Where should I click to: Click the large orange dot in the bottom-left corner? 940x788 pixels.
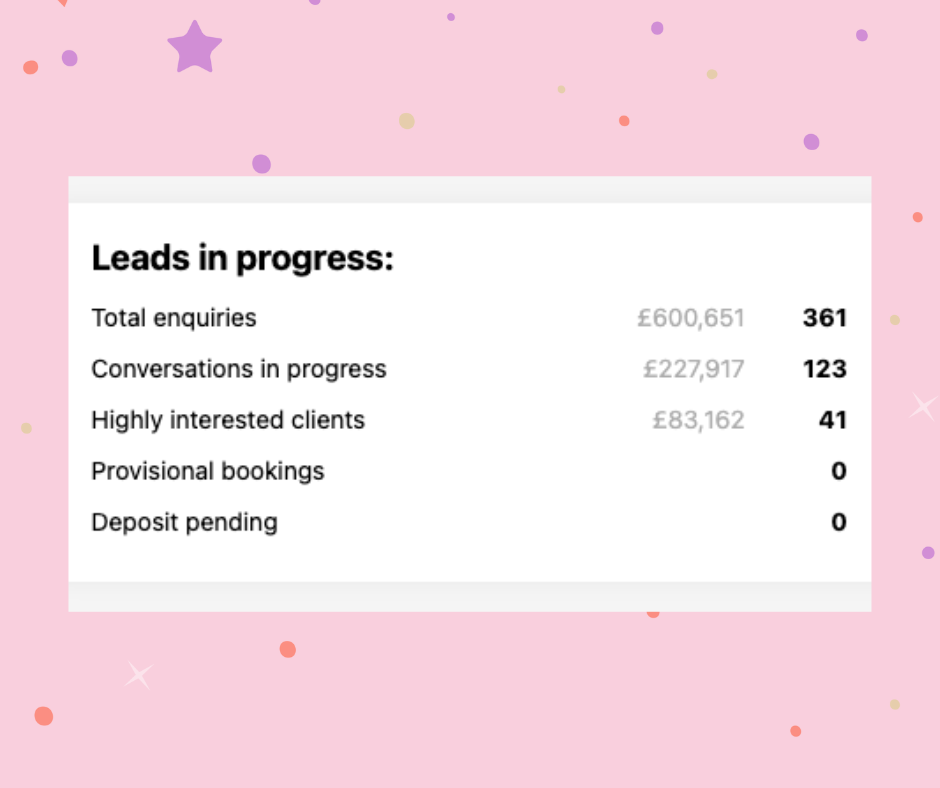(43, 716)
